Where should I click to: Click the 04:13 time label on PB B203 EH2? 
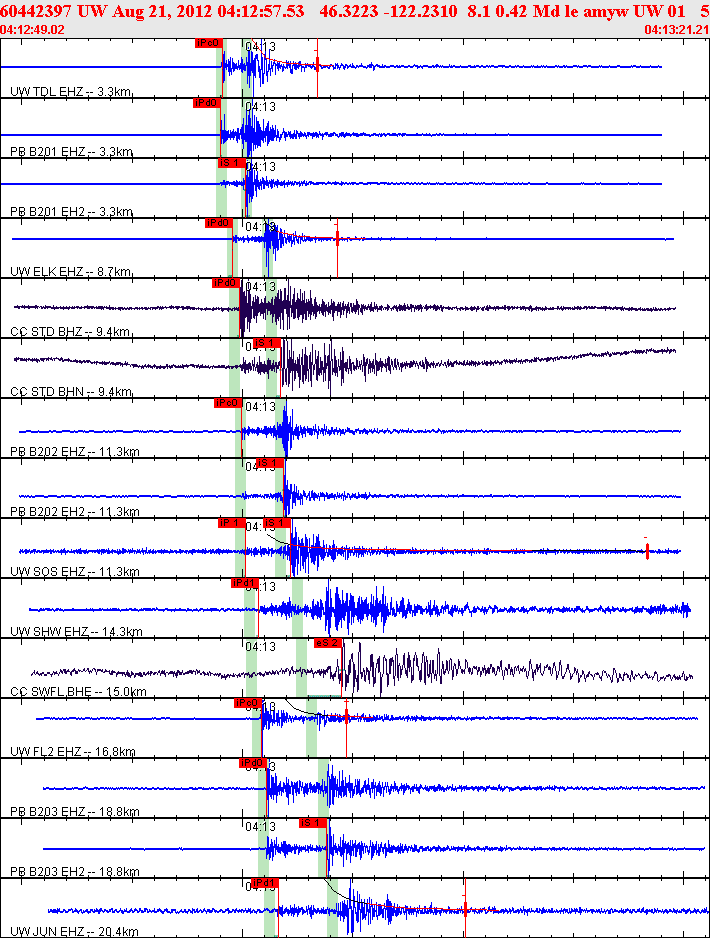(x=261, y=827)
